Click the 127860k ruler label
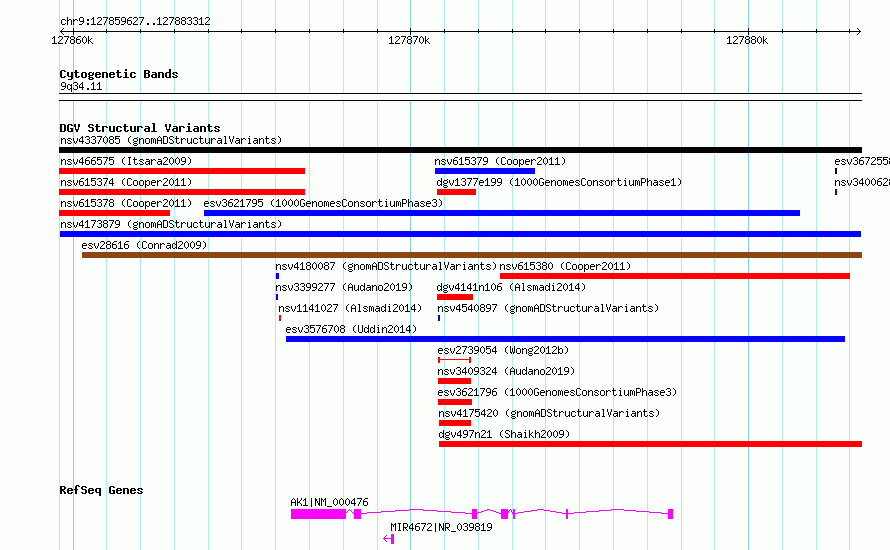This screenshot has width=890, height=550. point(72,40)
